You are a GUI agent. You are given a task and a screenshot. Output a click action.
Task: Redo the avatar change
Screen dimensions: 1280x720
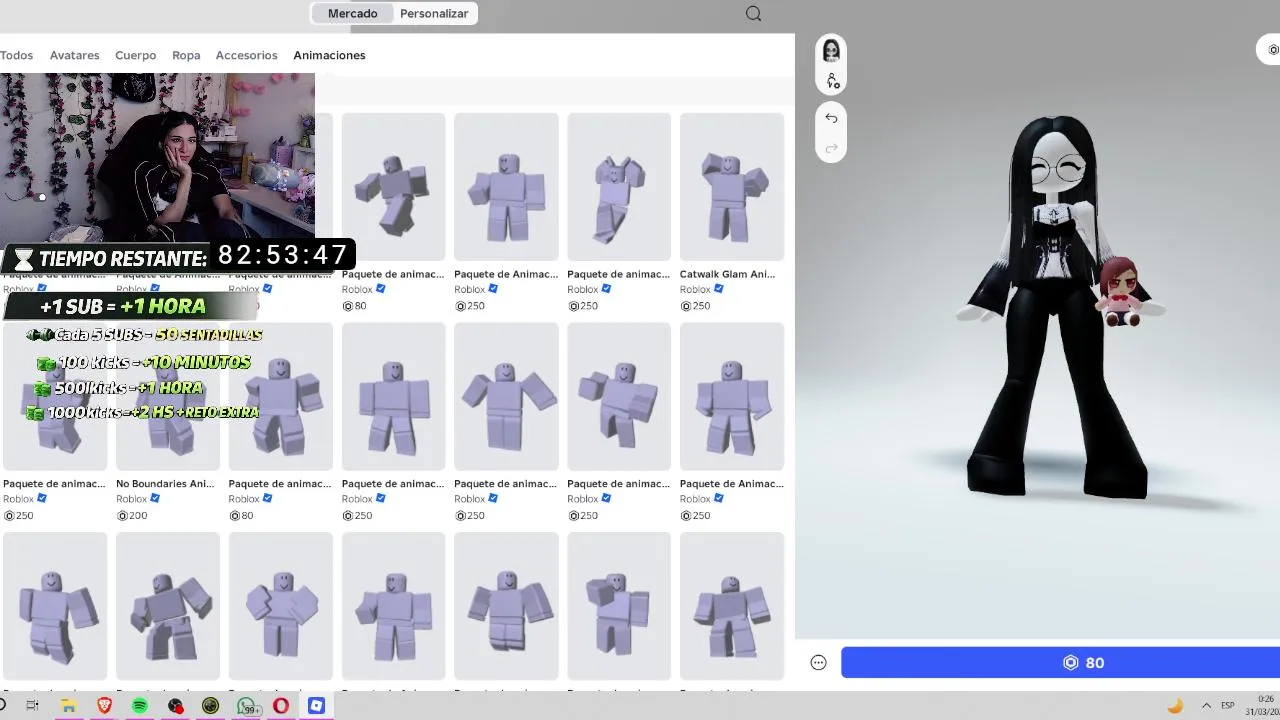[831, 148]
